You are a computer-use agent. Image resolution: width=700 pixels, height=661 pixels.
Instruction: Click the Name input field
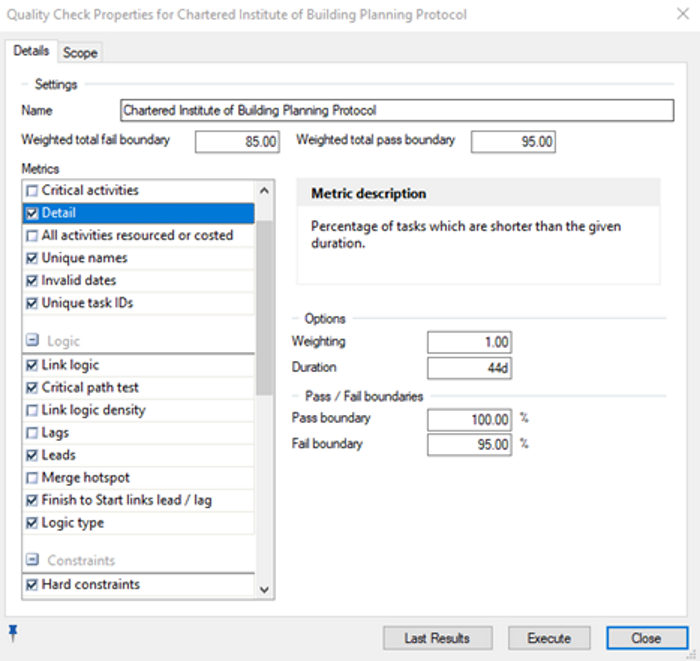coord(397,110)
